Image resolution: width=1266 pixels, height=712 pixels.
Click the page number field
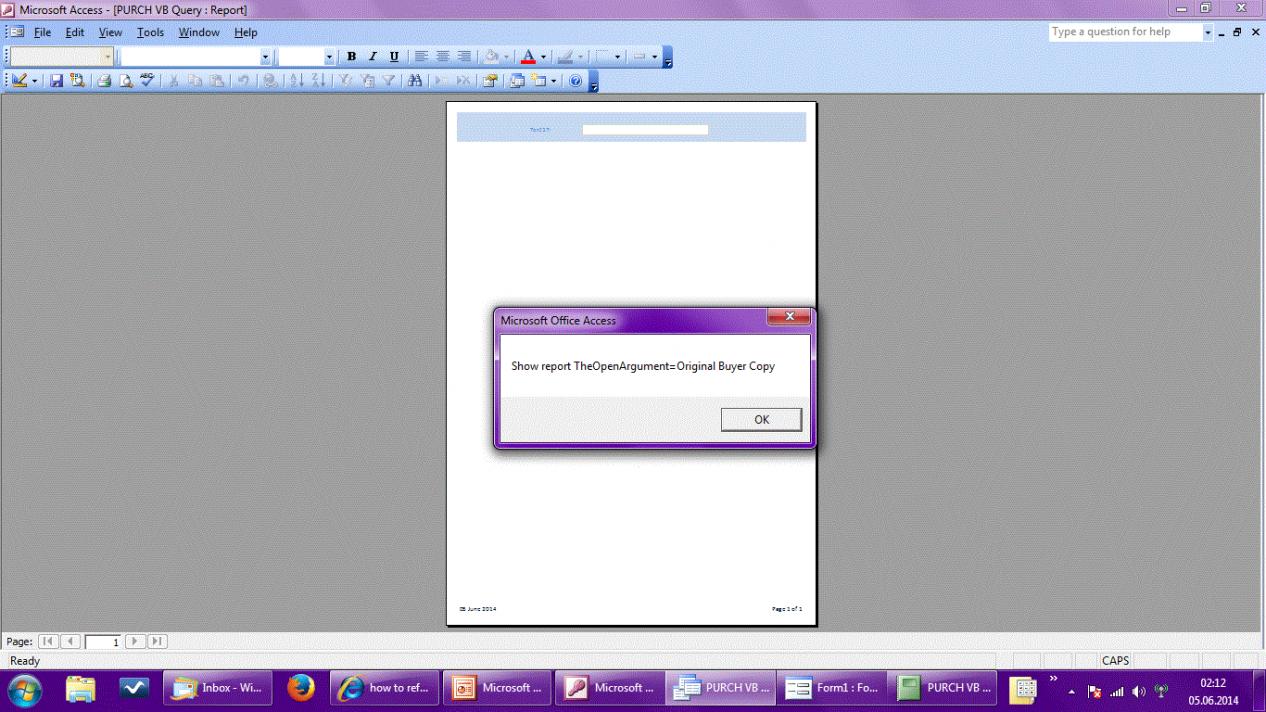[x=103, y=642]
